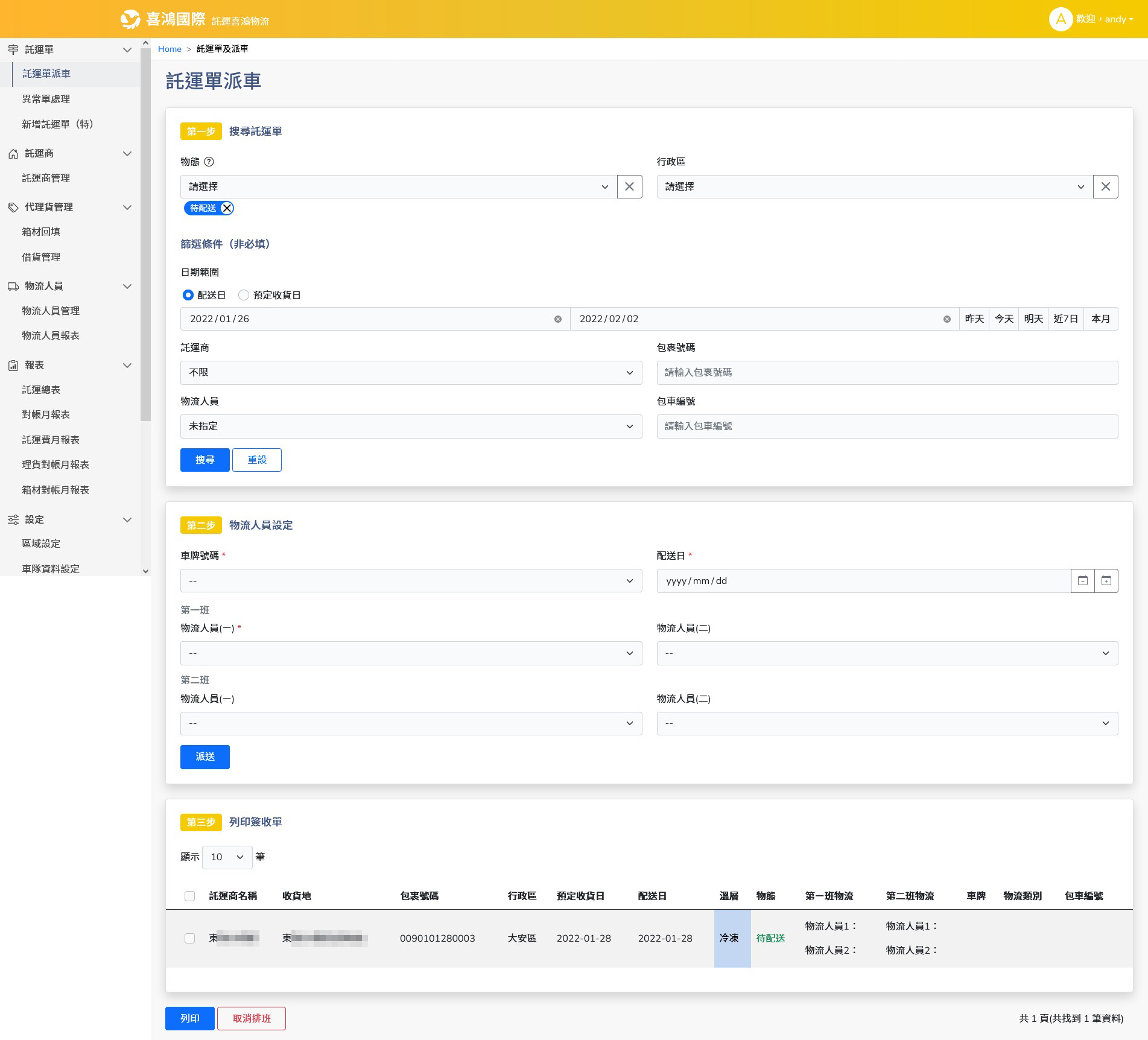Image resolution: width=1148 pixels, height=1040 pixels.
Task: Go to 物流人員管理 in the sidebar
Action: click(51, 311)
